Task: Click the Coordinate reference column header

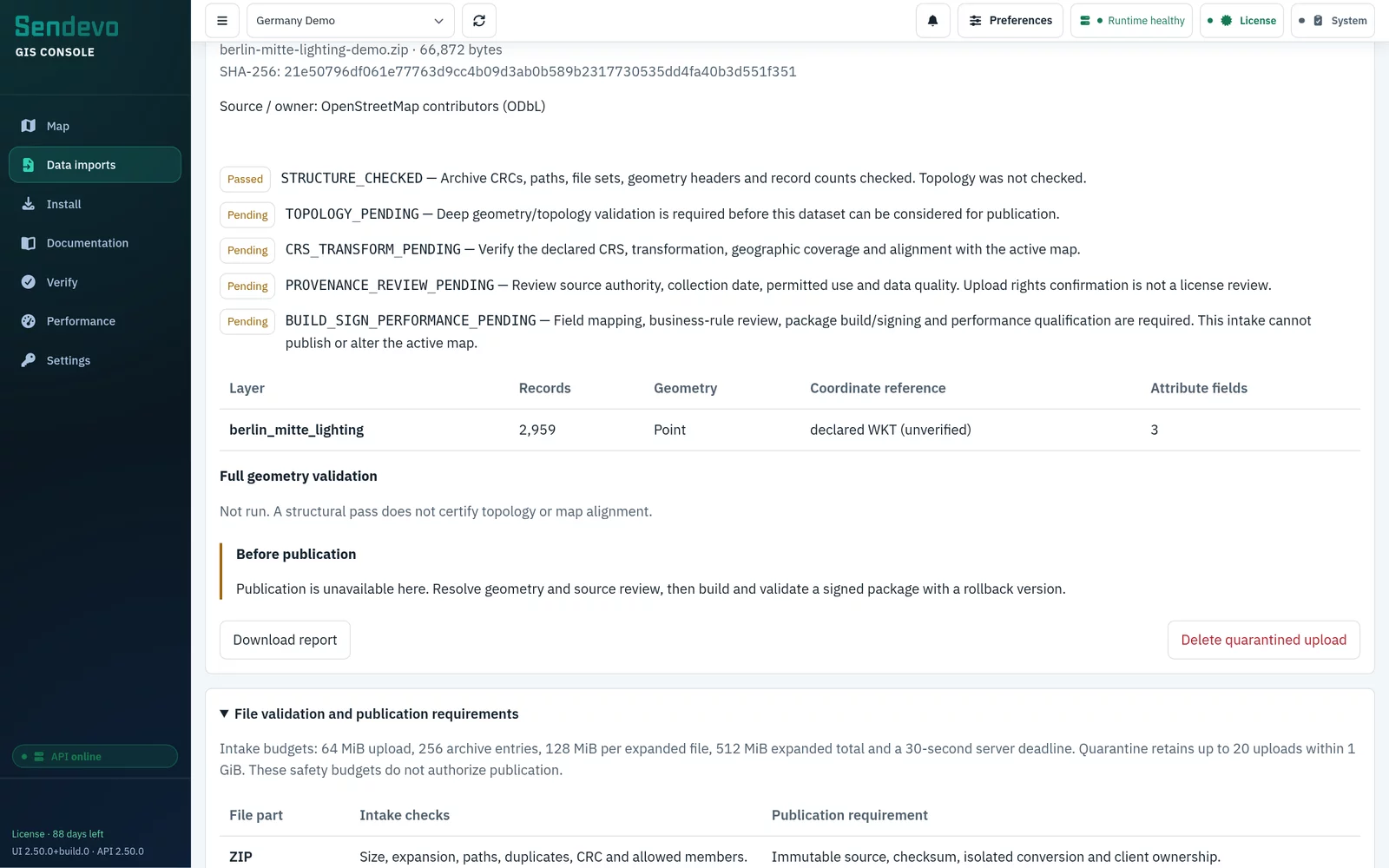Action: pyautogui.click(x=878, y=388)
